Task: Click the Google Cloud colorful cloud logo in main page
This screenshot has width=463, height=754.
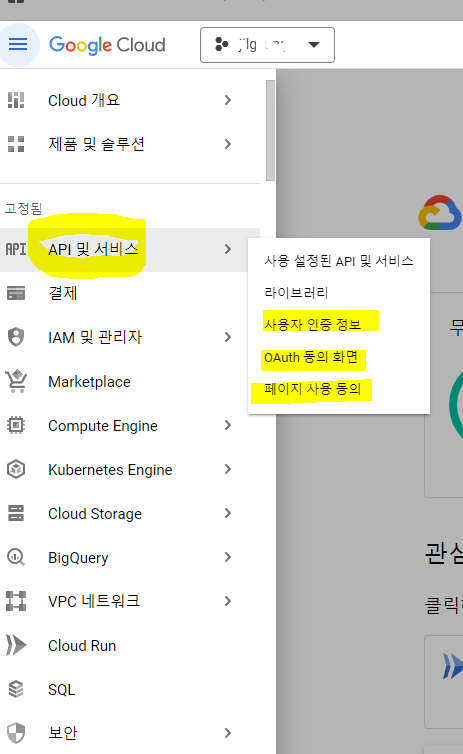Action: pos(439,213)
